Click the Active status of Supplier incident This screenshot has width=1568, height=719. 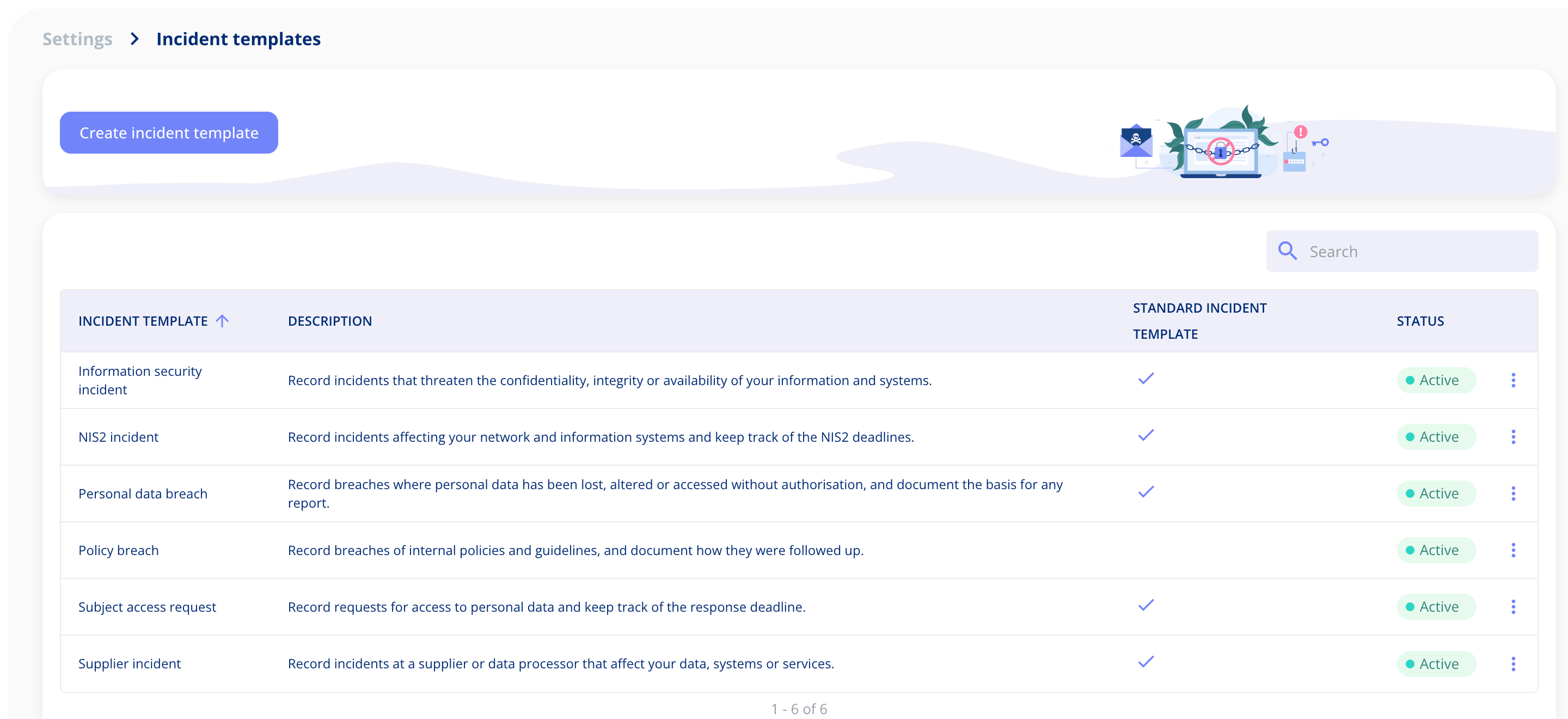point(1436,663)
